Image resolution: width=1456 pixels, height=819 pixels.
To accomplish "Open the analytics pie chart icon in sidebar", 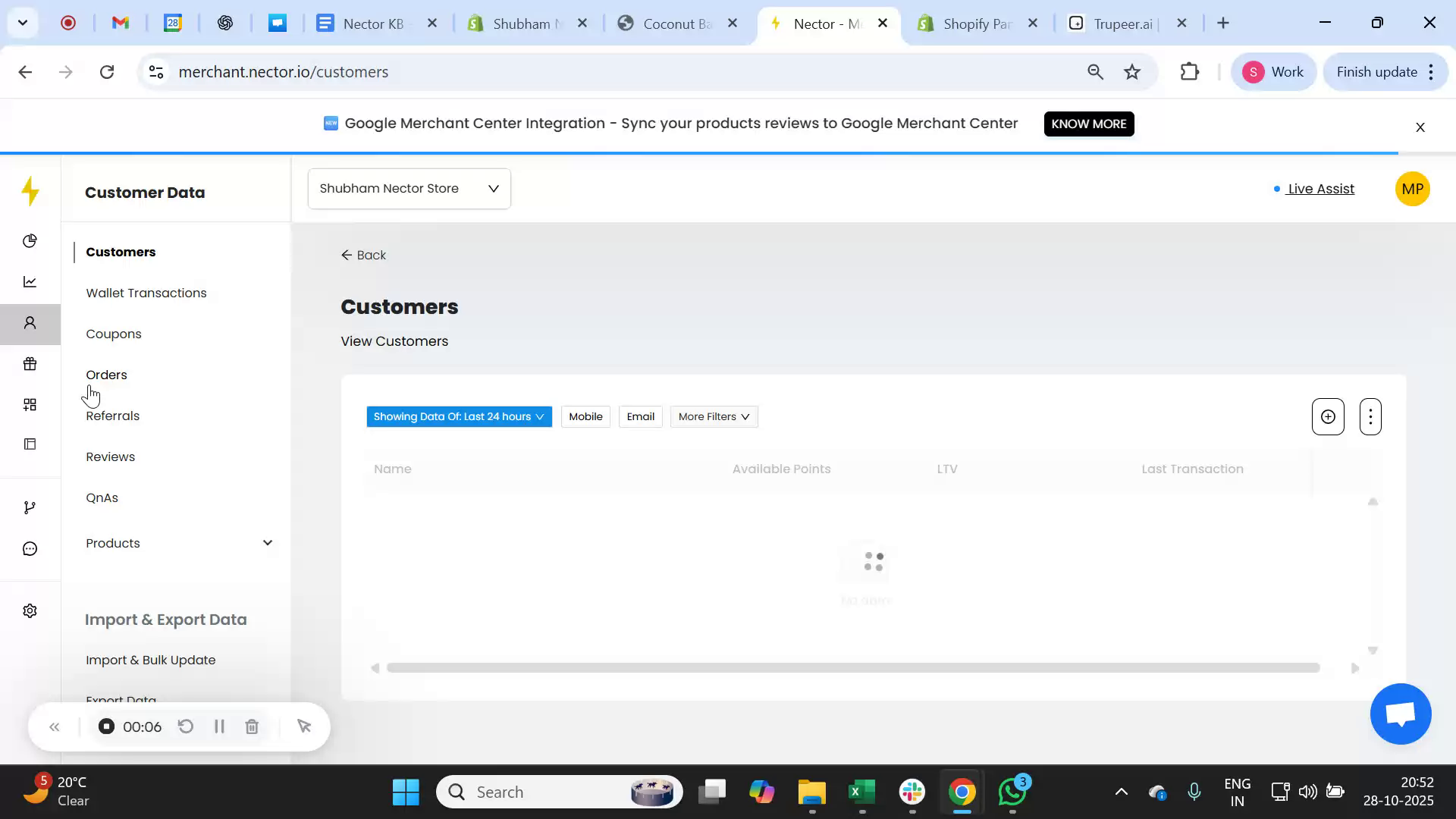I will [x=30, y=240].
